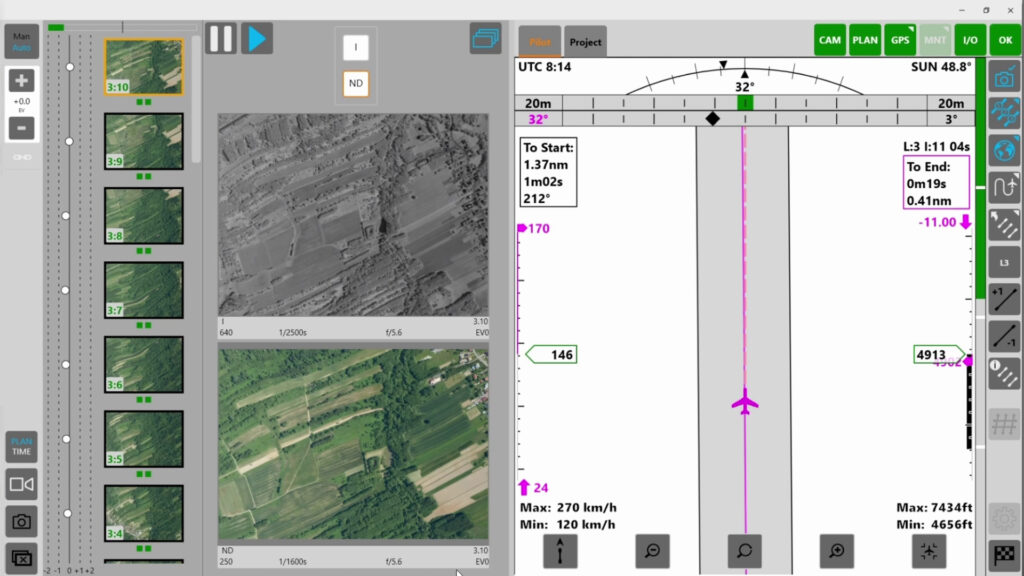Select the video recording icon in left sidebar
1024x576 pixels.
(21, 484)
